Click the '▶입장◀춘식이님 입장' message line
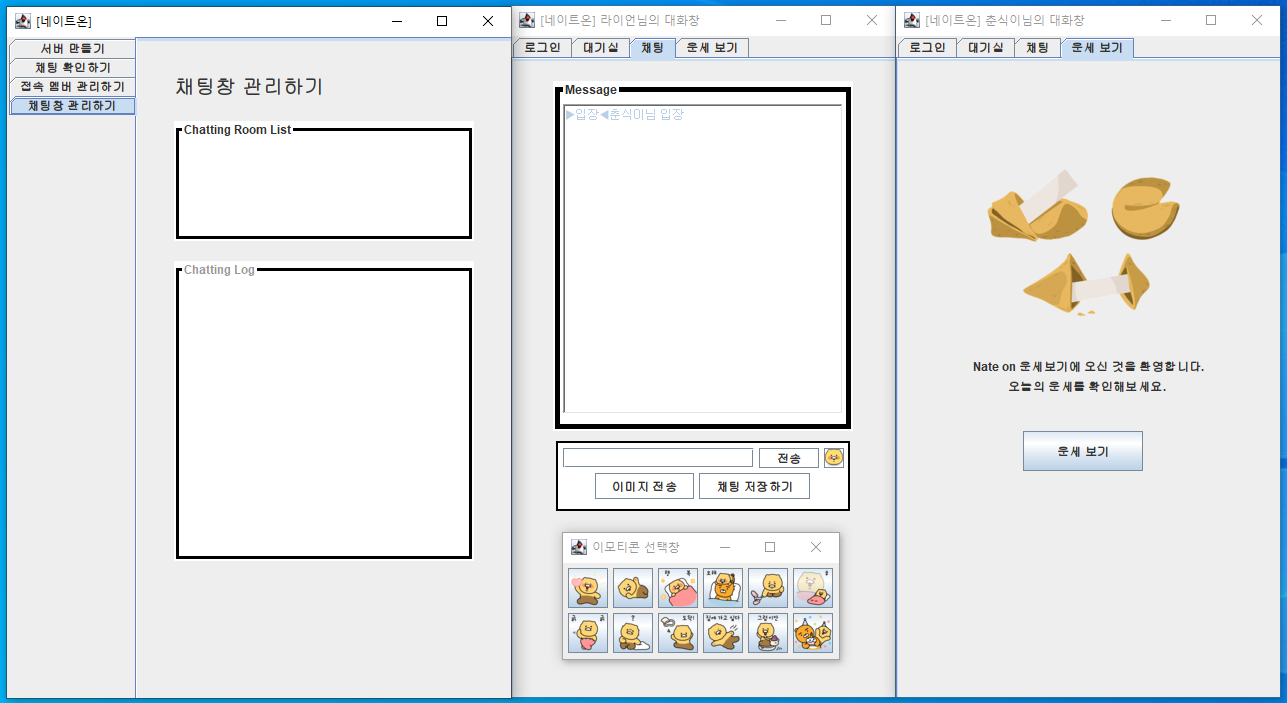1287x703 pixels. [625, 114]
